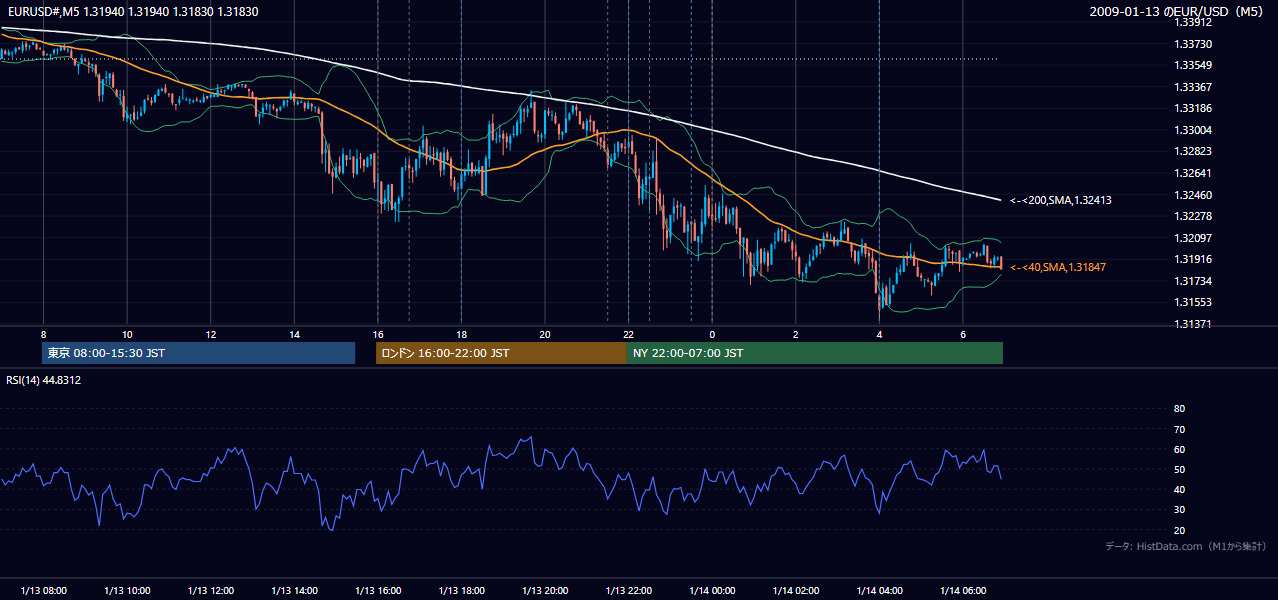Click the 1/13 14:00 time axis label
This screenshot has height=600, width=1278.
click(x=294, y=591)
